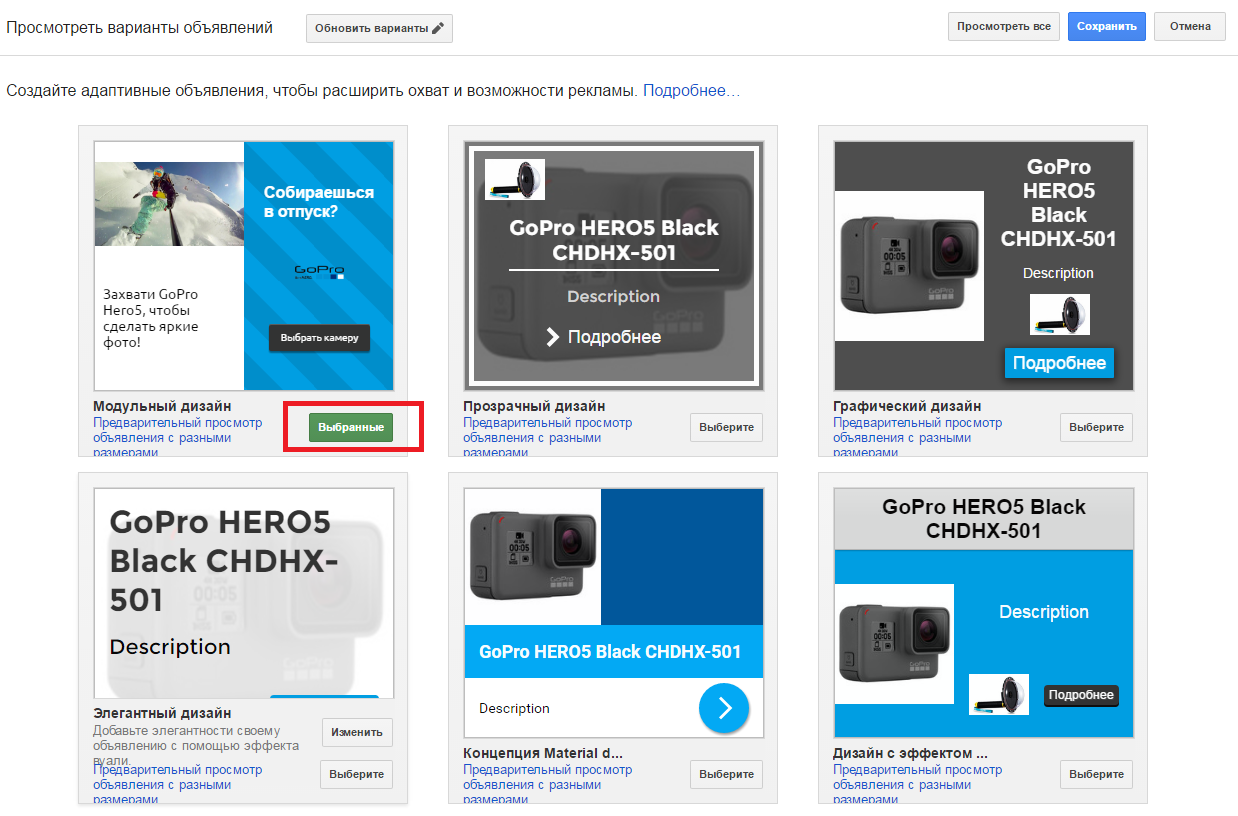Click Description text in the Material ad
Viewport: 1238px width, 816px height.
(x=514, y=708)
